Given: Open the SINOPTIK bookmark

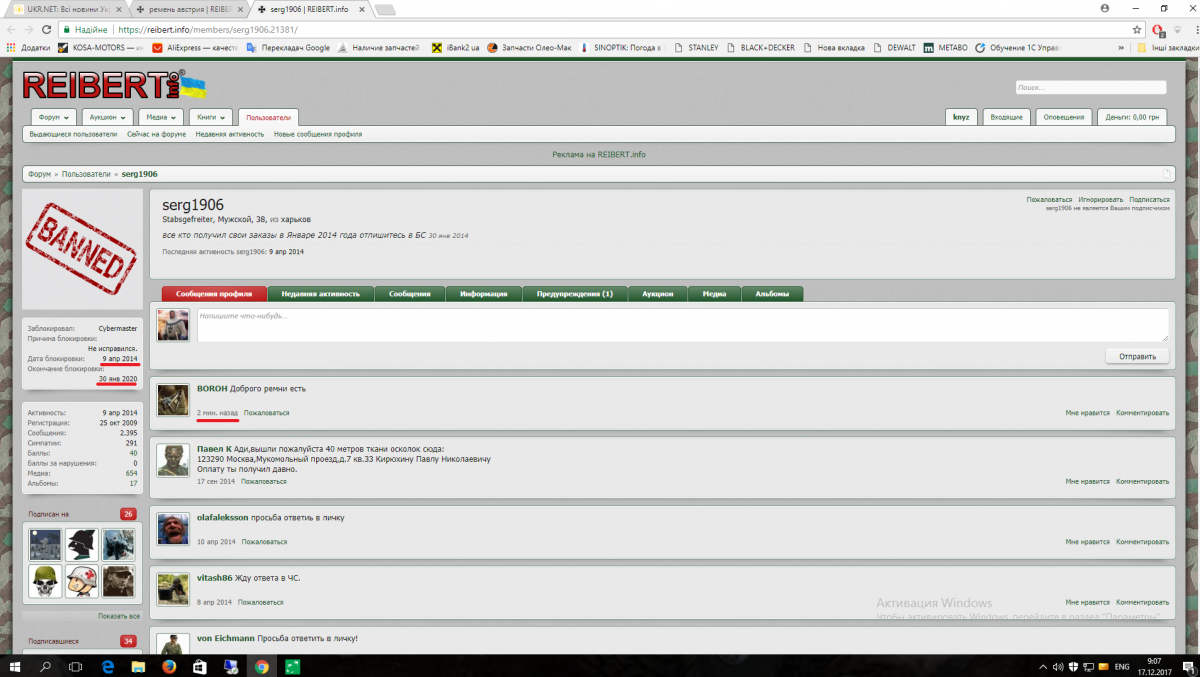Looking at the screenshot, I should tap(621, 47).
